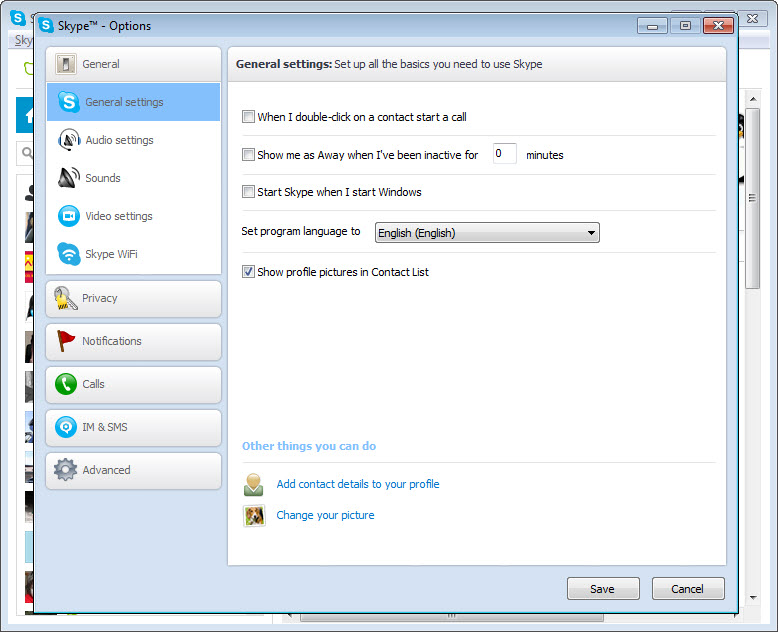Select the Sounds settings page
Screen dimensions: 778x632
pyautogui.click(x=133, y=178)
